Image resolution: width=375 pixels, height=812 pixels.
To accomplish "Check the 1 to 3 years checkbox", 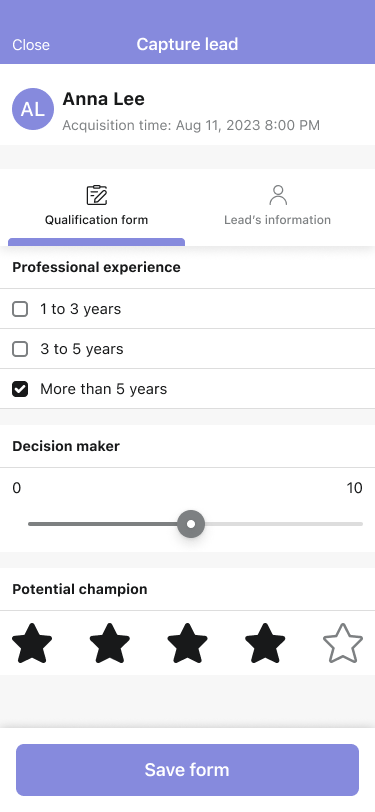I will click(20, 309).
